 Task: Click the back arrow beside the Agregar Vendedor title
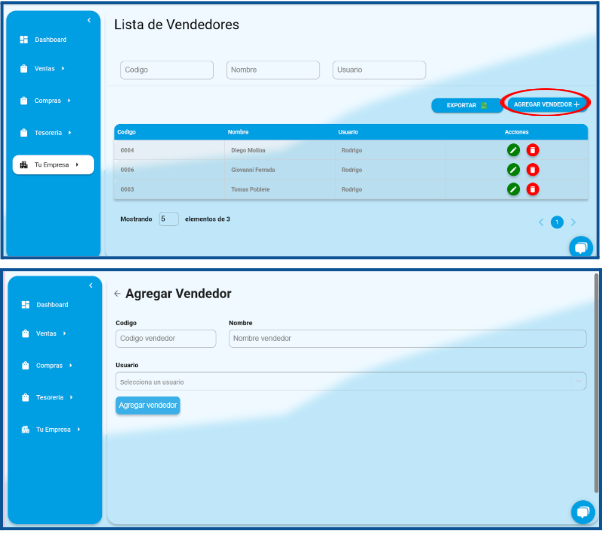coord(117,294)
